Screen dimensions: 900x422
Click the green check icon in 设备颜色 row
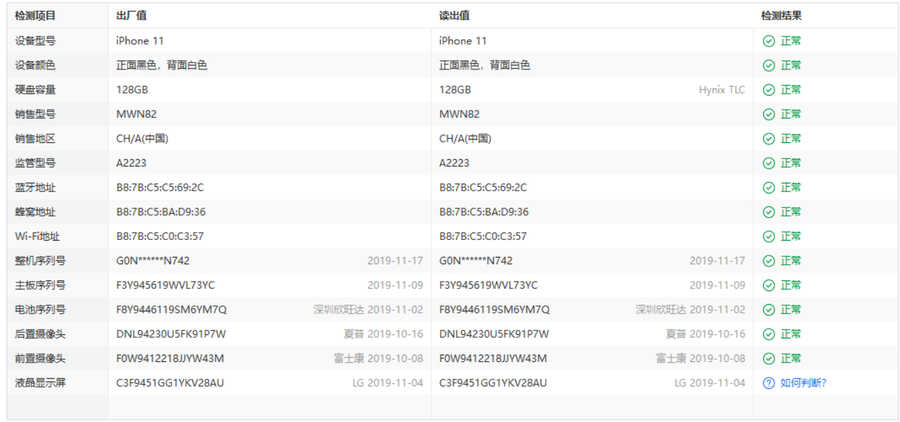pyautogui.click(x=769, y=65)
